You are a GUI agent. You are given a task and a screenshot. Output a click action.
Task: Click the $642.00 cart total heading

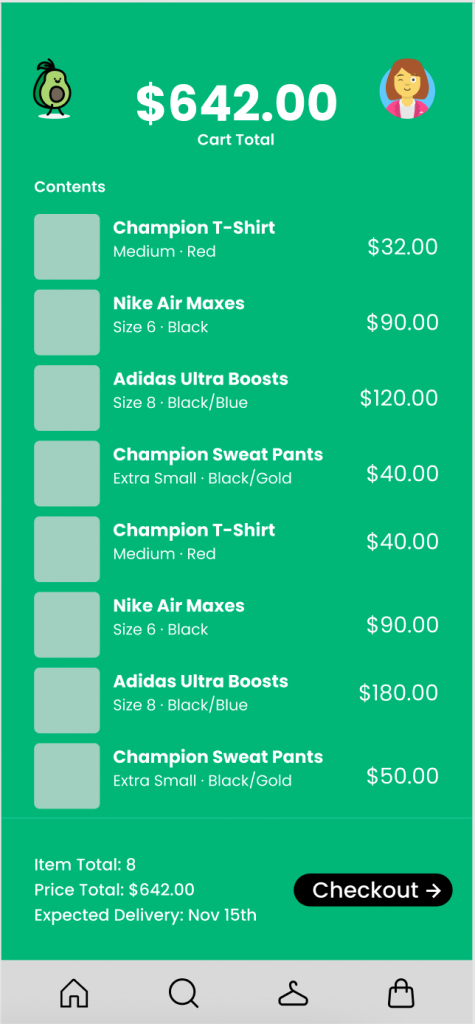tap(236, 104)
